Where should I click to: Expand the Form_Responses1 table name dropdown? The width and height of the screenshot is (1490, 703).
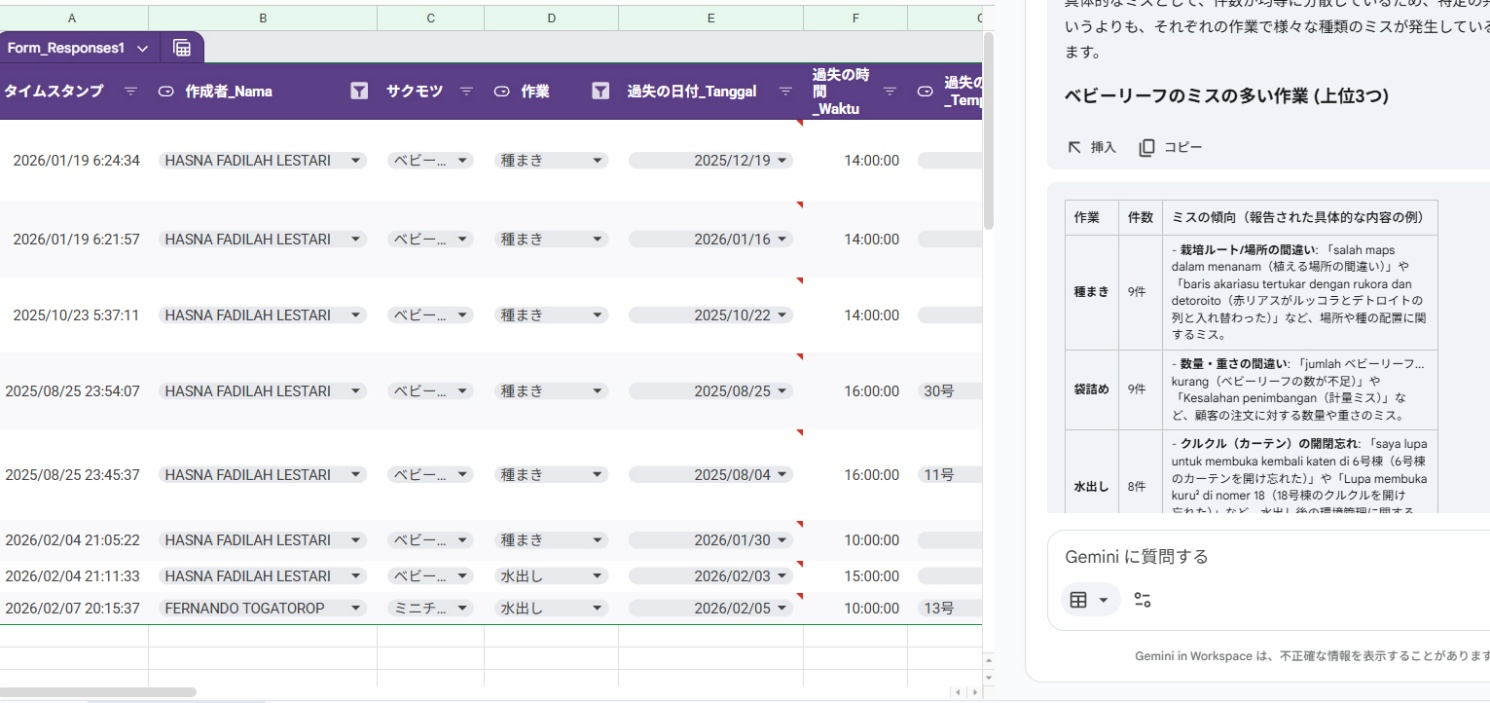tap(141, 48)
